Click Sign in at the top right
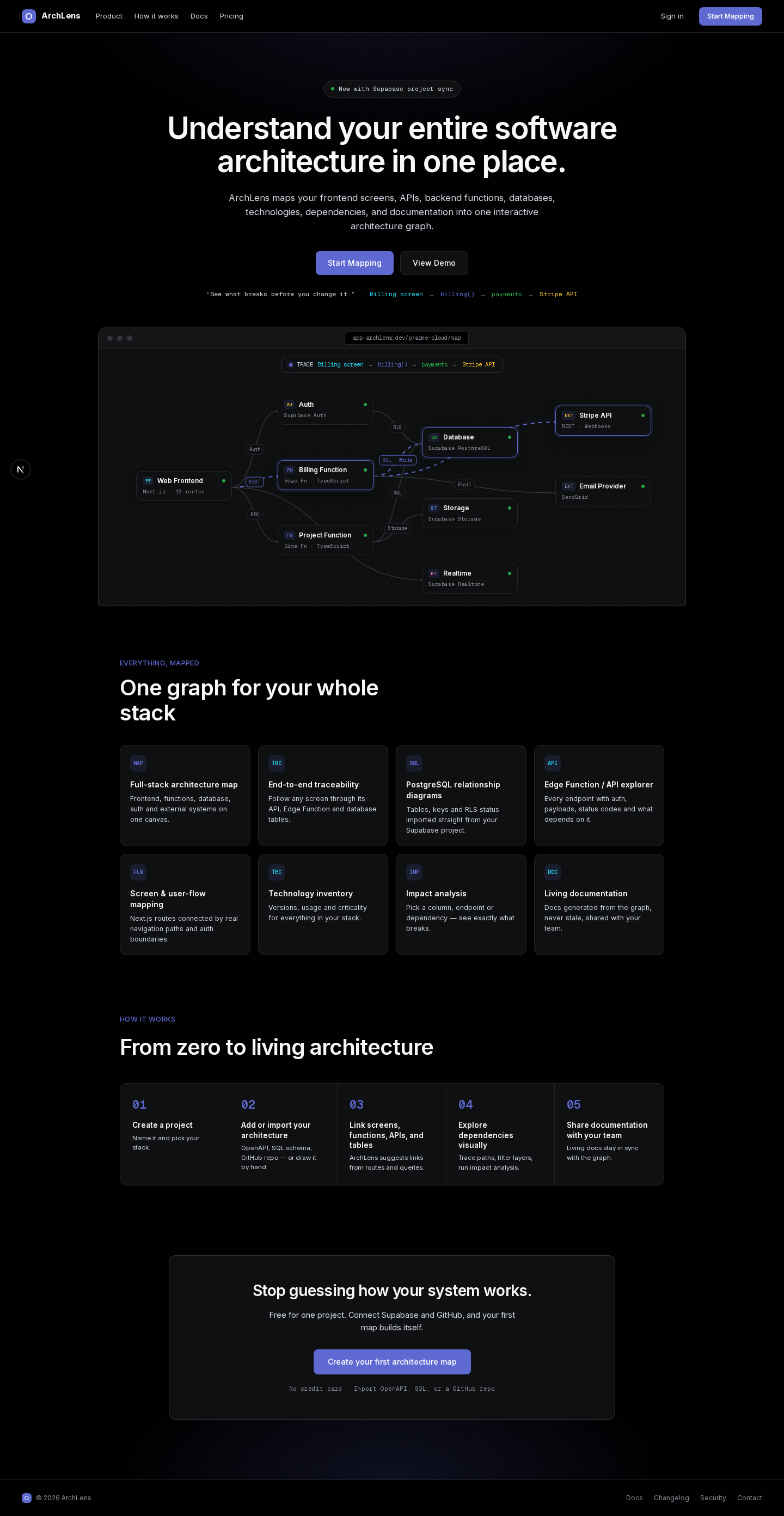Screen dimensions: 784x1516 [672, 16]
